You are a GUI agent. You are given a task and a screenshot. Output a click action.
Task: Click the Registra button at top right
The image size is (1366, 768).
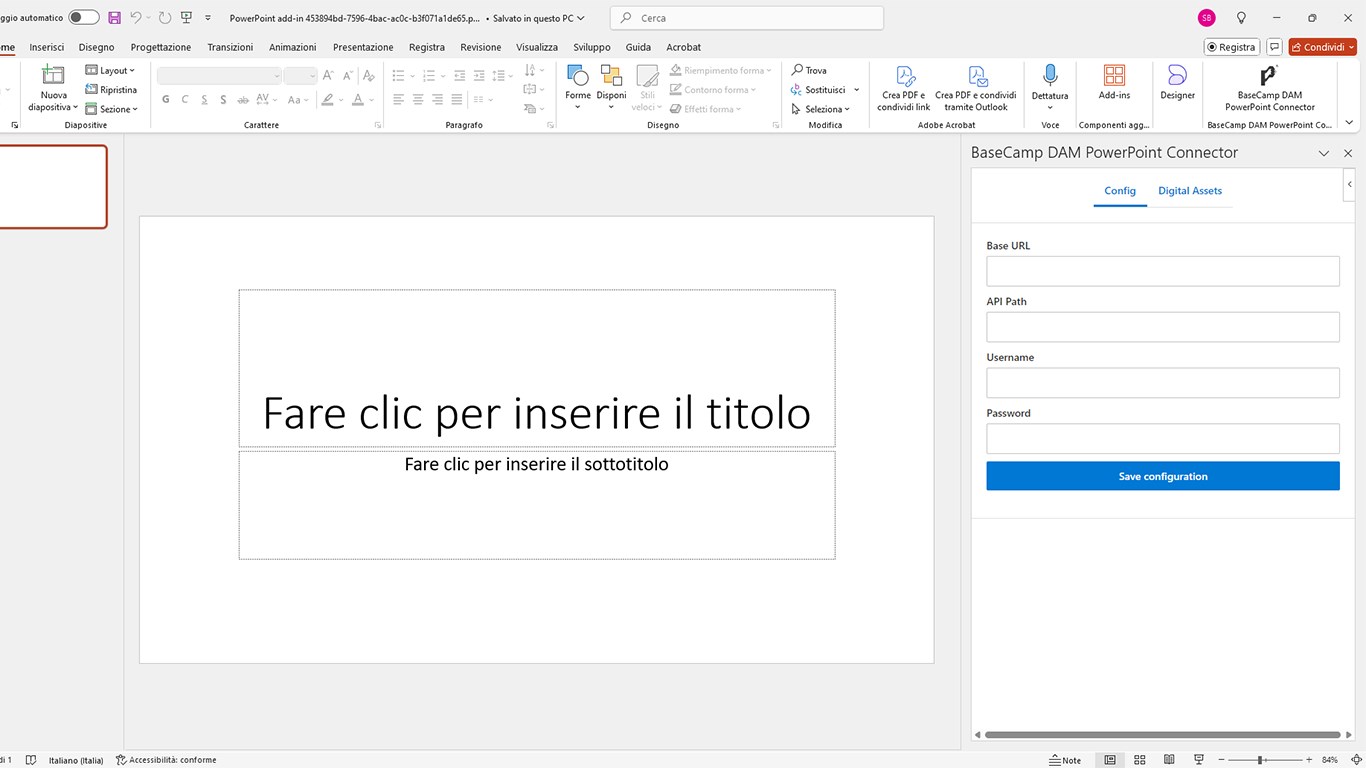point(1231,47)
